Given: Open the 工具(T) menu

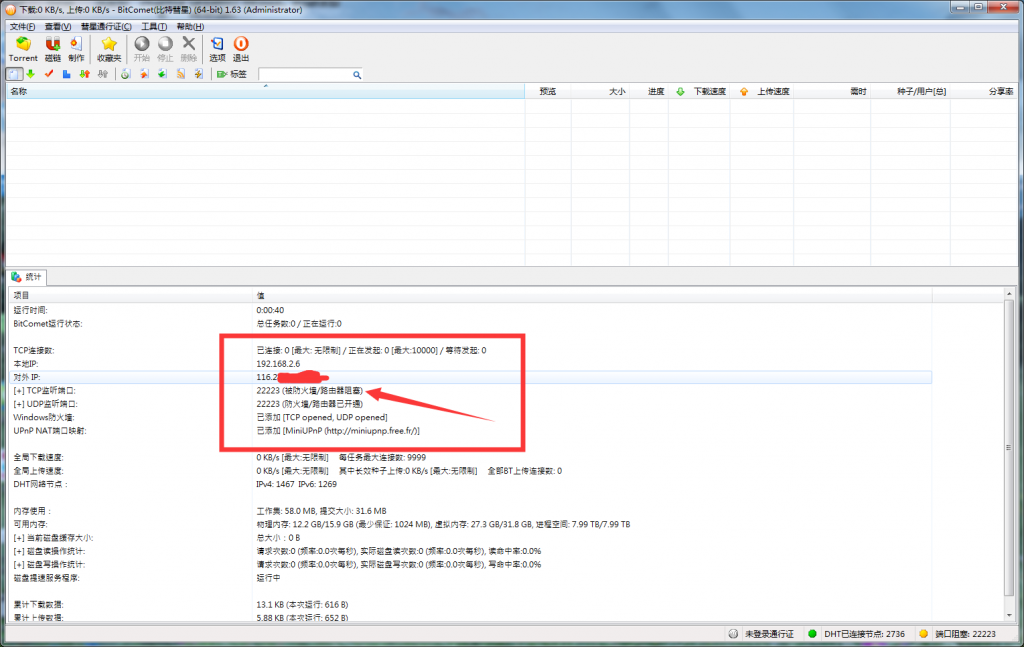Looking at the screenshot, I should click(154, 27).
